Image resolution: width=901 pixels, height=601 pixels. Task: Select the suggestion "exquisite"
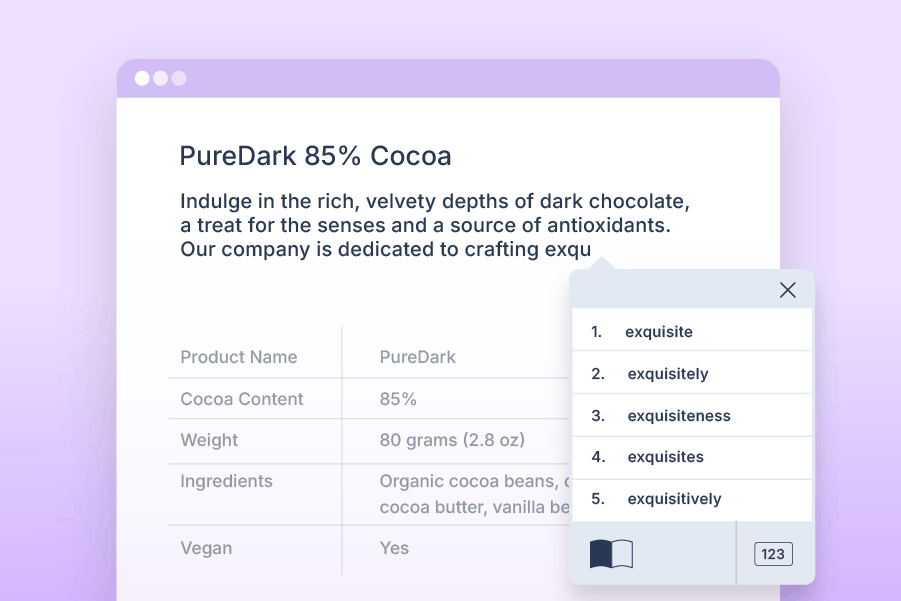[x=659, y=332]
